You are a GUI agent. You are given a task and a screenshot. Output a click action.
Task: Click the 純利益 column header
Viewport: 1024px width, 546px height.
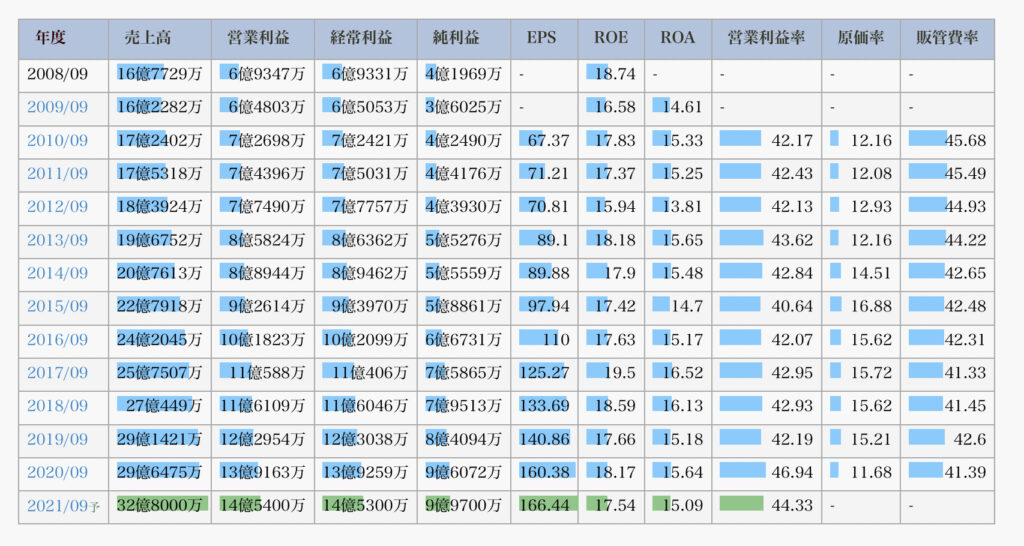point(456,38)
